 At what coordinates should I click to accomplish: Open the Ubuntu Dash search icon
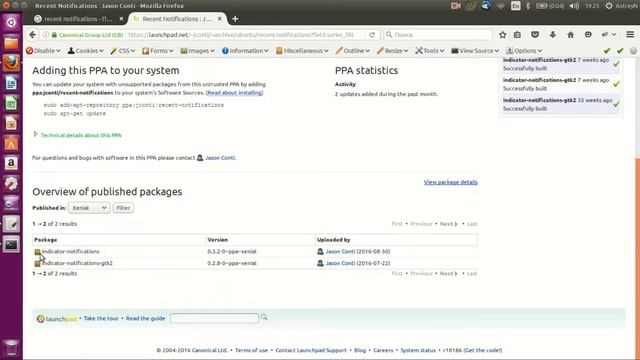11,22
